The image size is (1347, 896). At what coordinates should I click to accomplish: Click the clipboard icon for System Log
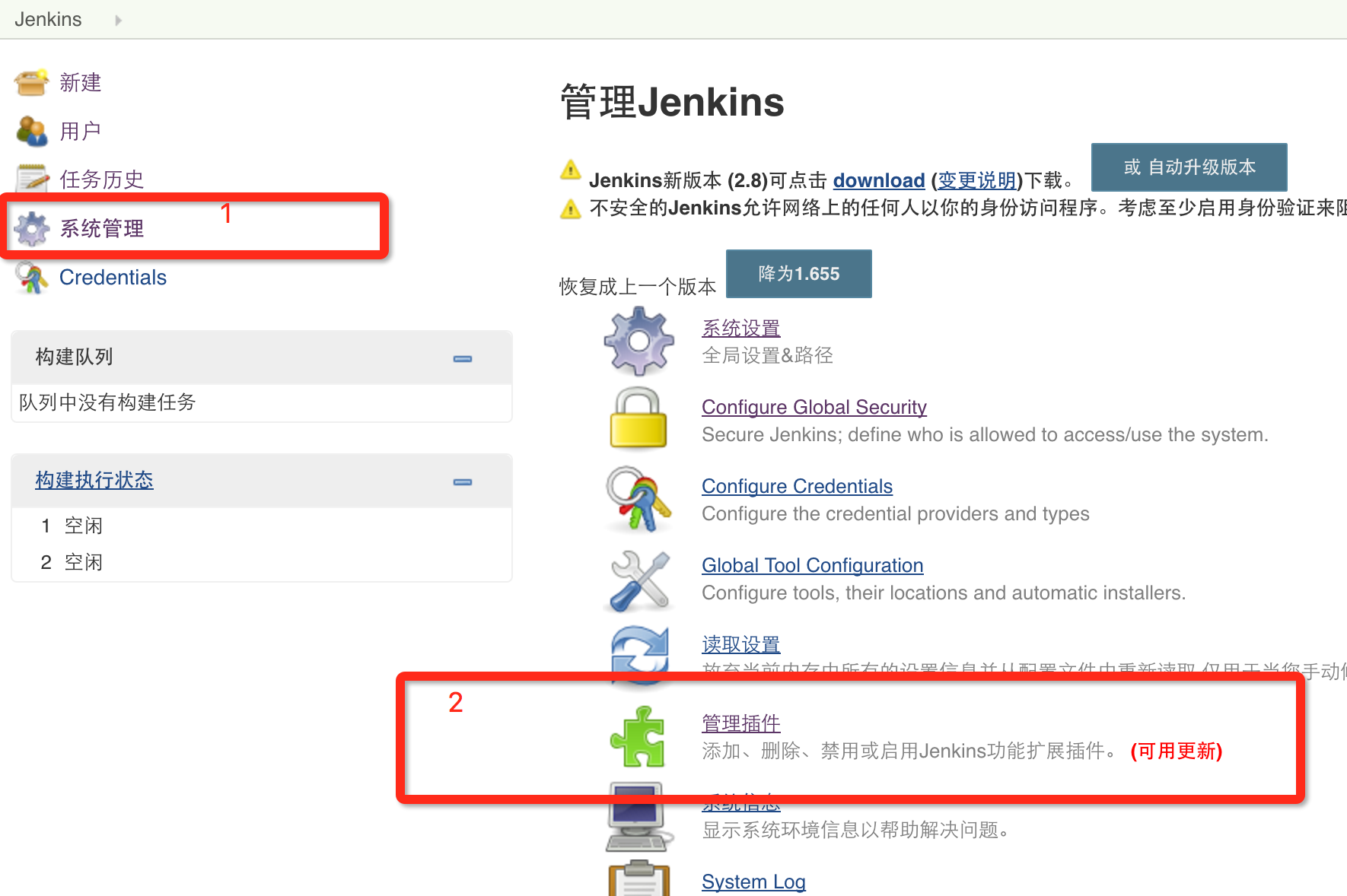tap(639, 878)
